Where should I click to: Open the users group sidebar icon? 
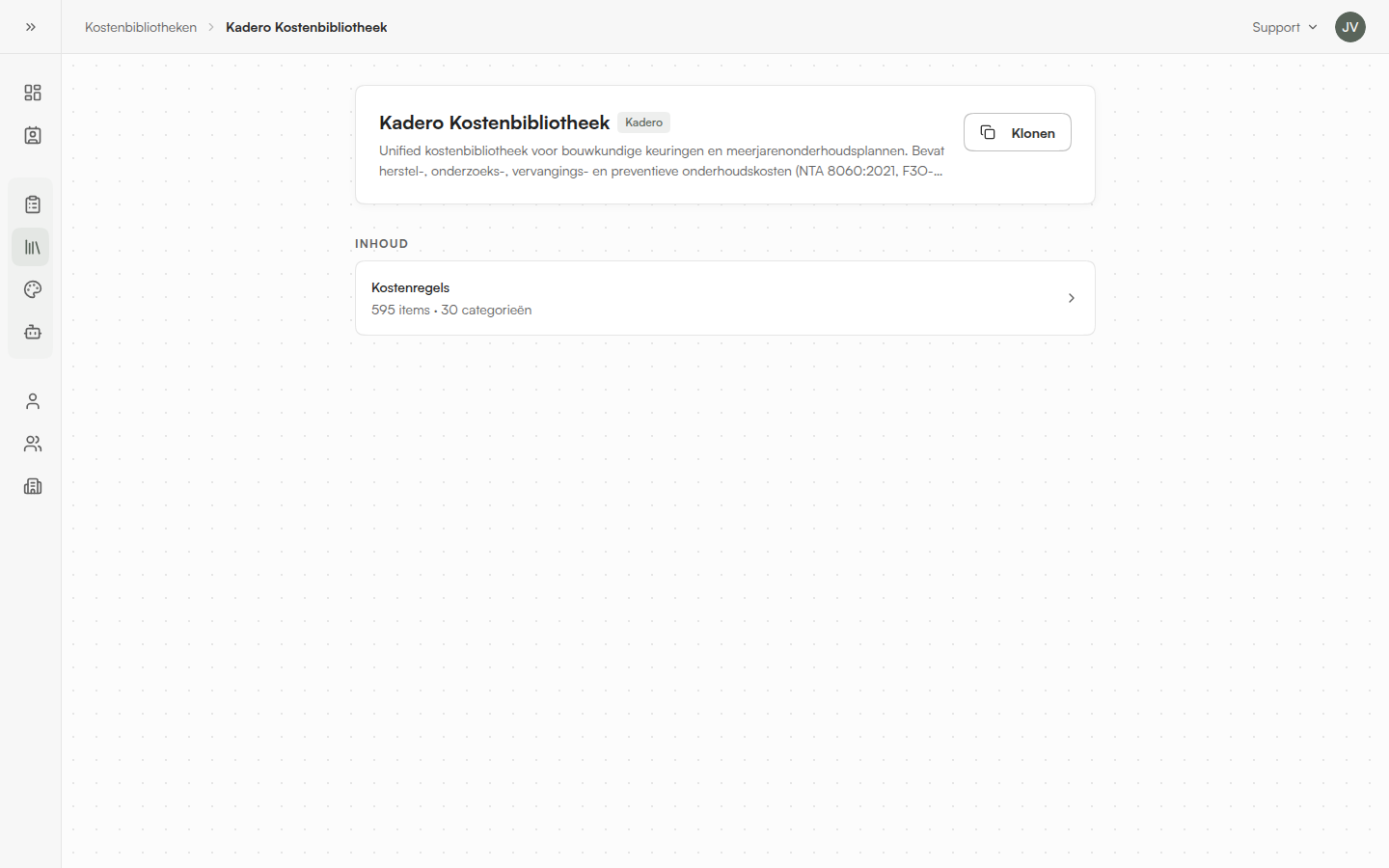click(x=33, y=444)
